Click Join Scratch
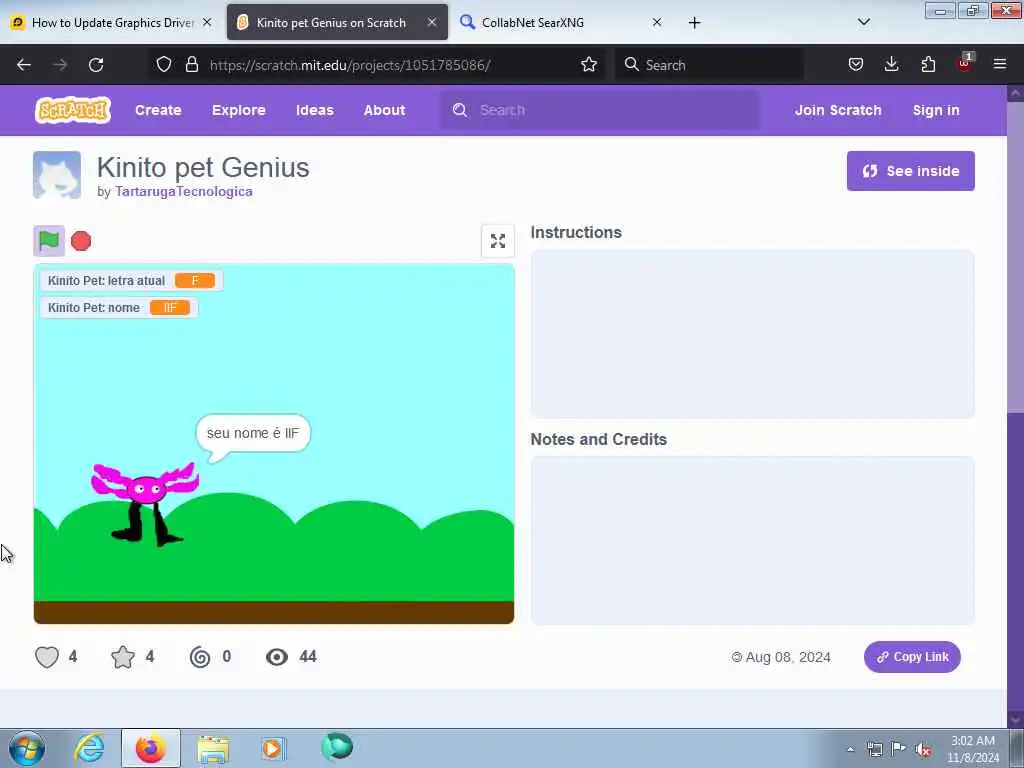 click(838, 110)
